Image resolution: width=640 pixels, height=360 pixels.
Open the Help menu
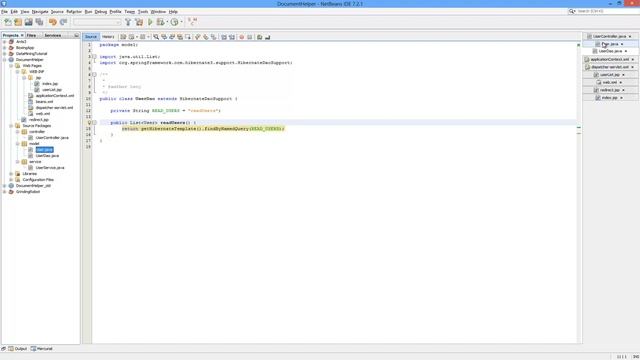click(173, 12)
